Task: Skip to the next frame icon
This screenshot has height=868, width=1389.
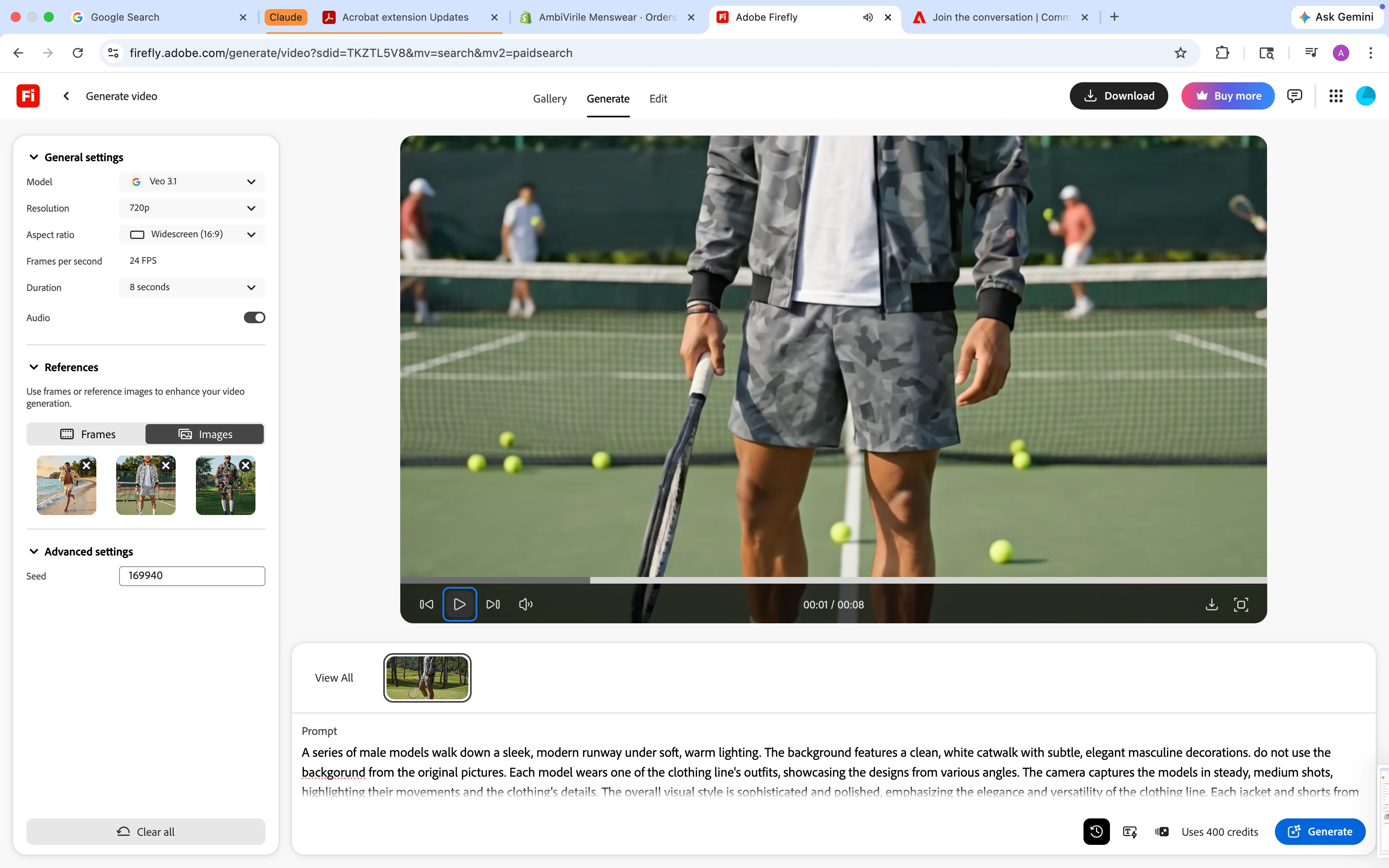Action: (492, 604)
